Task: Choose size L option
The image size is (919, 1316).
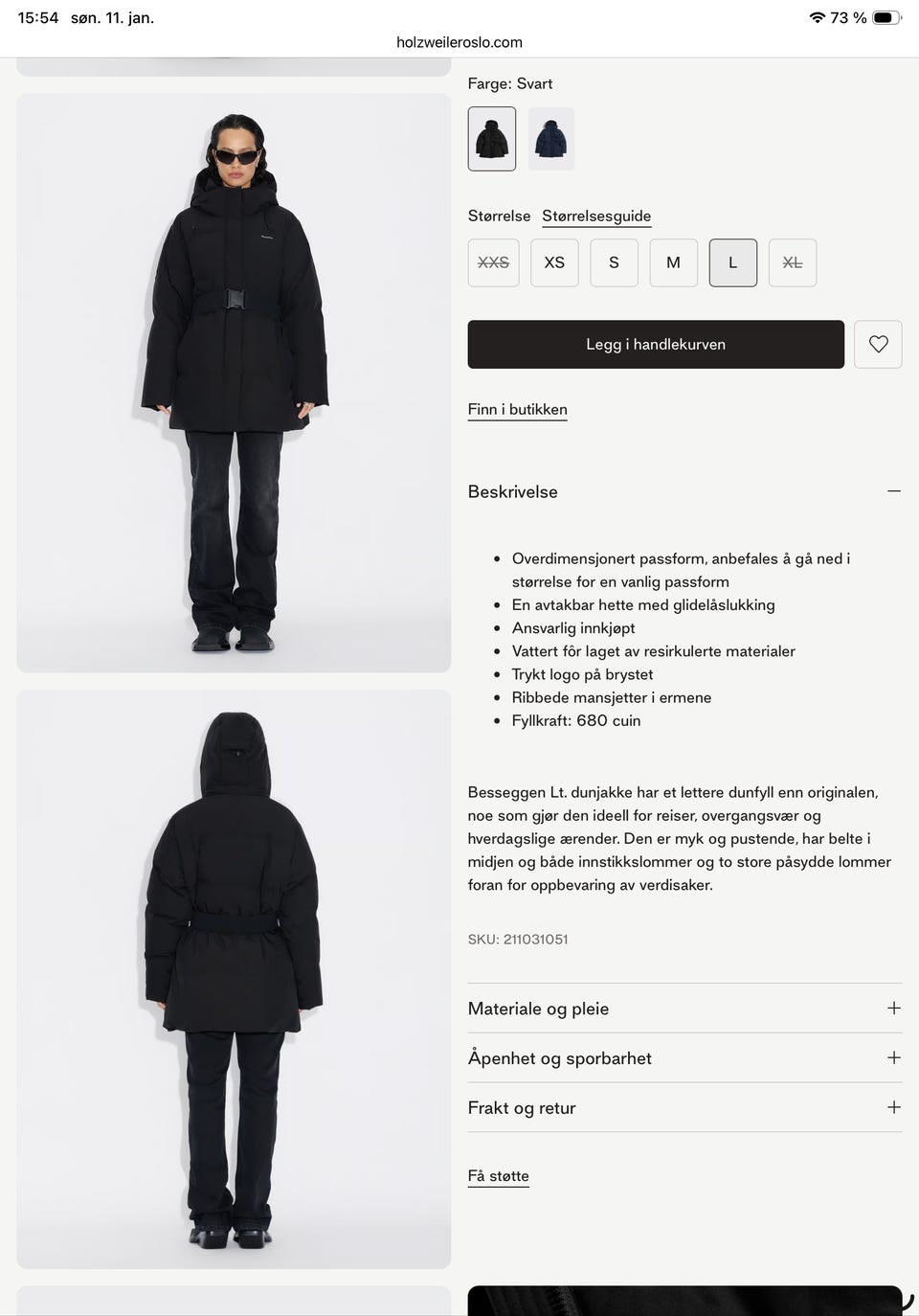Action: pyautogui.click(x=733, y=262)
